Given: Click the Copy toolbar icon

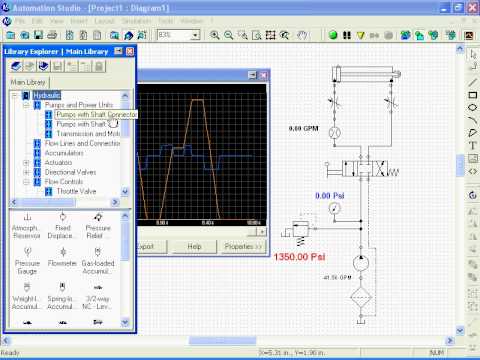Looking at the screenshot, I should [x=83, y=35].
